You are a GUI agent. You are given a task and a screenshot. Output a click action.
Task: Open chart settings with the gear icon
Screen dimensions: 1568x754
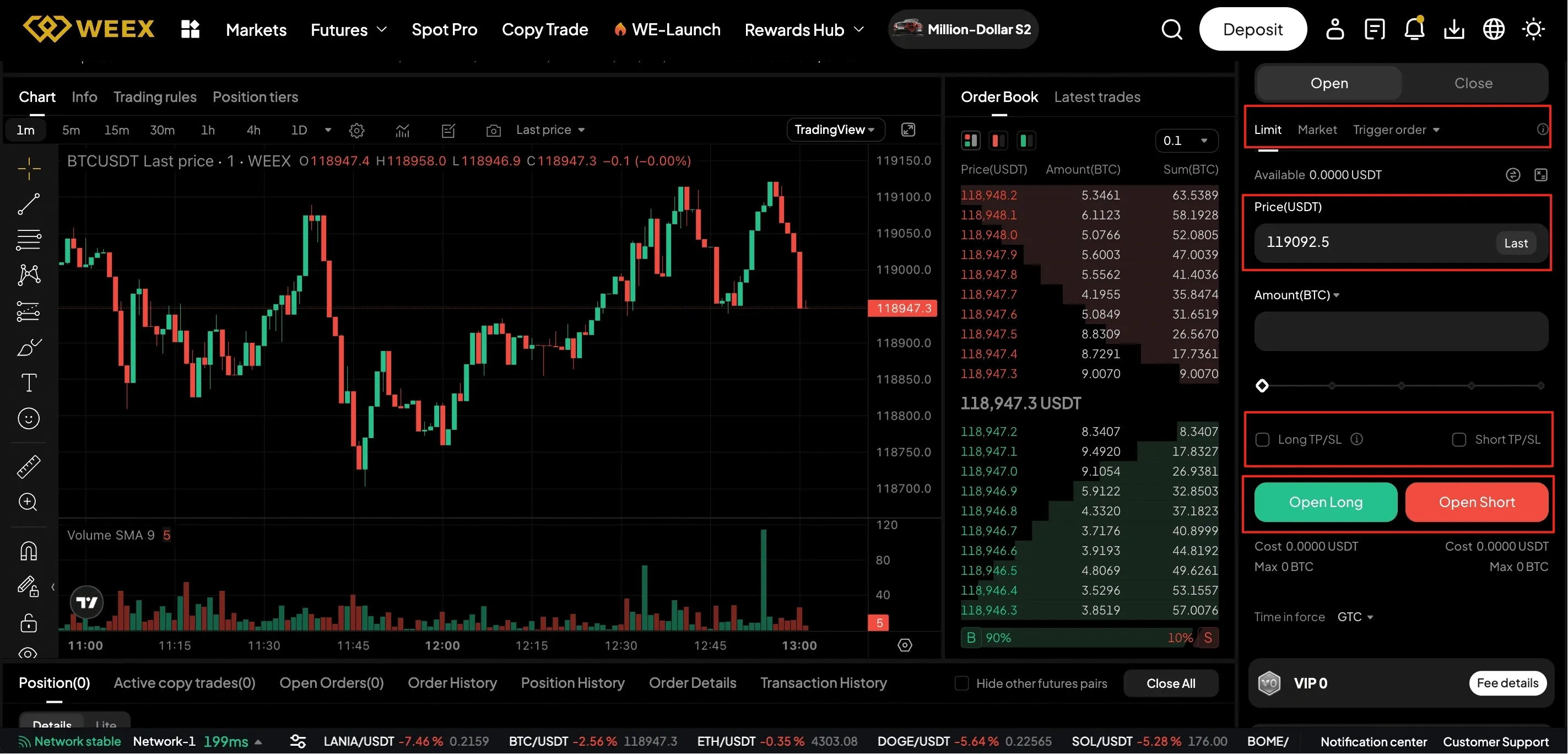click(356, 130)
